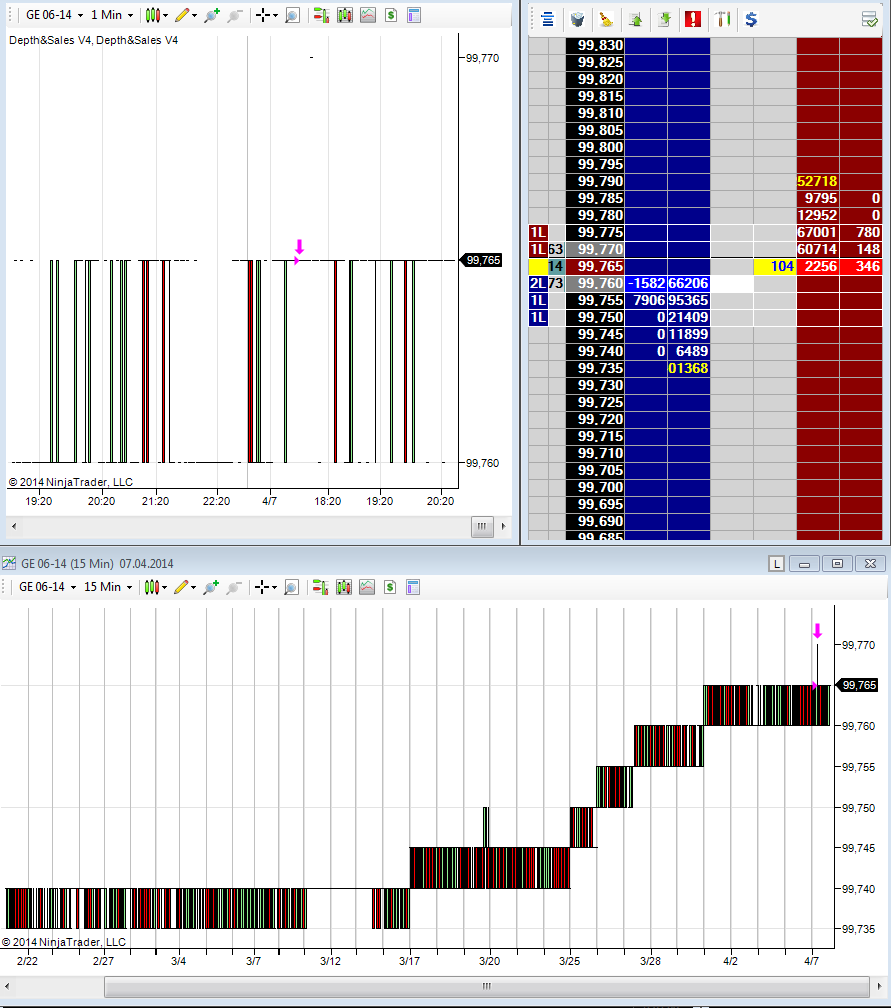This screenshot has height=1008, width=891.
Task: Click the 15 Min chart horizontal scrollbar thumb
Action: pyautogui.click(x=487, y=986)
